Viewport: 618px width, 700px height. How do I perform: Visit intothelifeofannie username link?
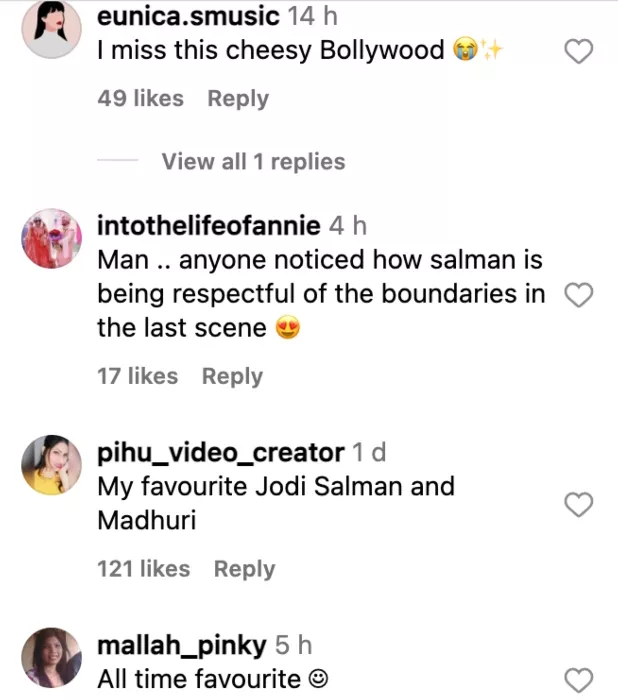[x=208, y=226]
